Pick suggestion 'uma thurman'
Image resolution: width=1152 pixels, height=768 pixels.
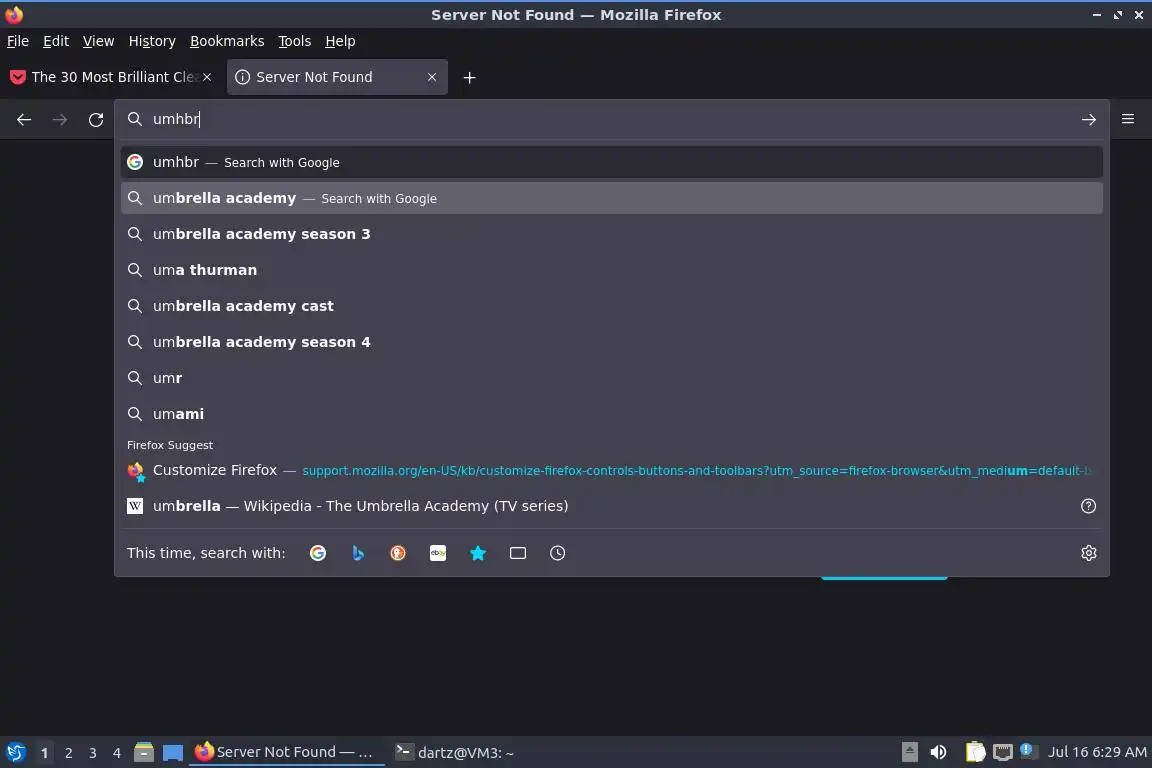click(x=611, y=270)
